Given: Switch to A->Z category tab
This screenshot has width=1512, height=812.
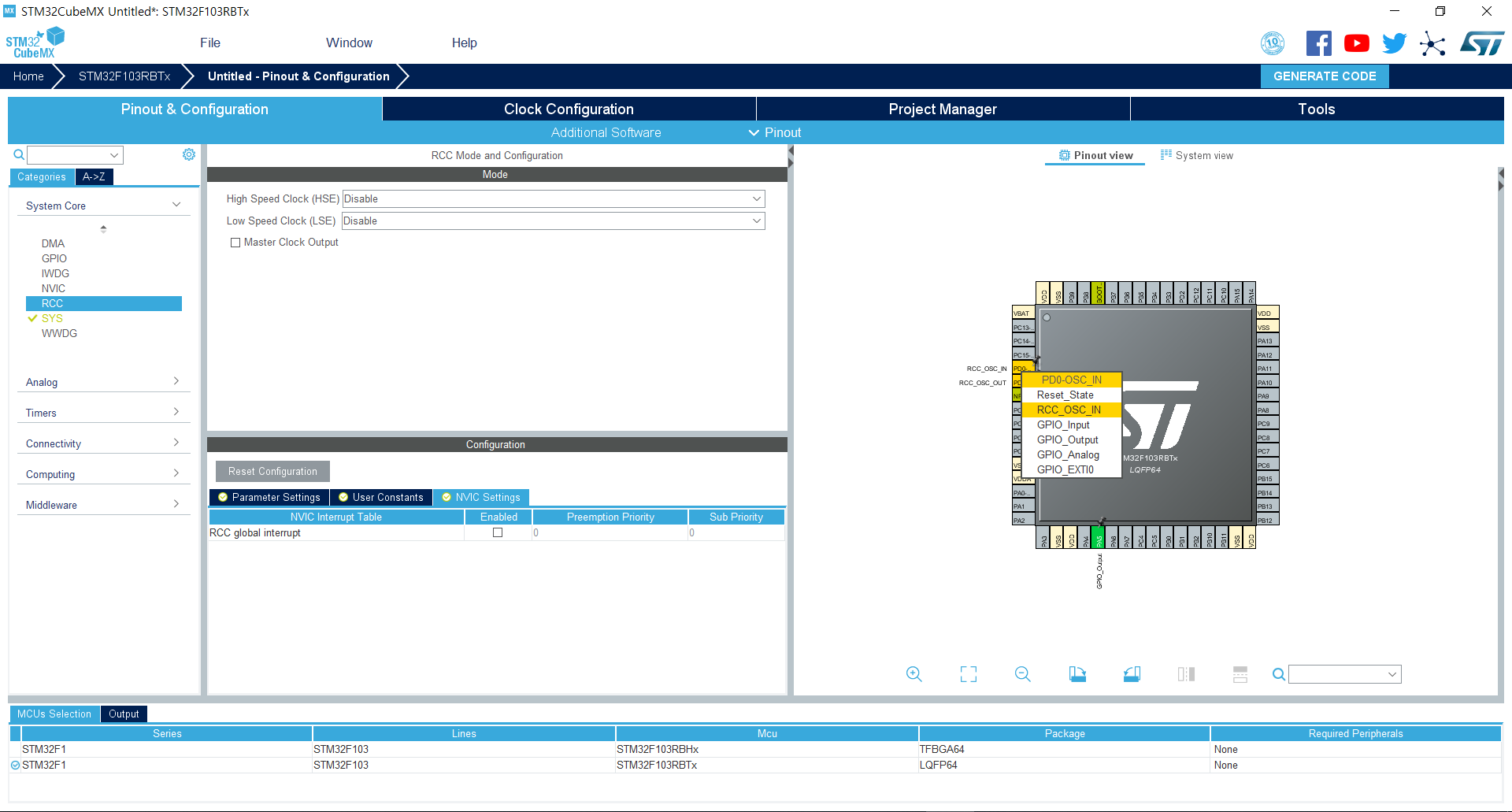Looking at the screenshot, I should (94, 176).
